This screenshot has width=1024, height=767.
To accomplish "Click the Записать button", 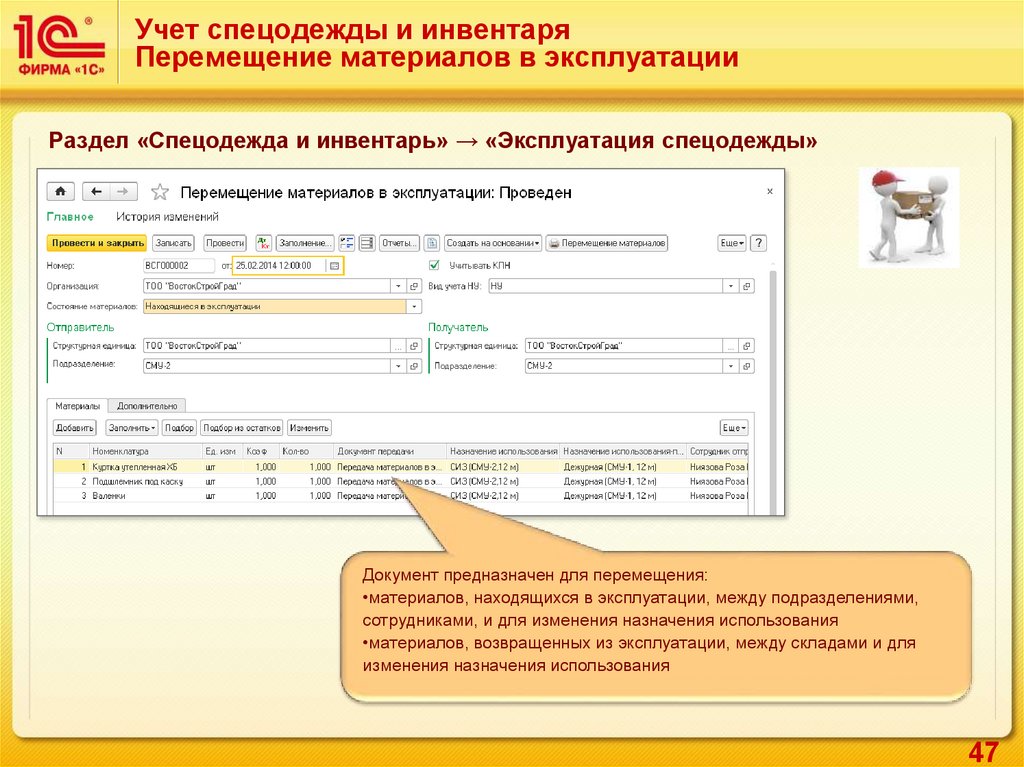I will coord(173,243).
